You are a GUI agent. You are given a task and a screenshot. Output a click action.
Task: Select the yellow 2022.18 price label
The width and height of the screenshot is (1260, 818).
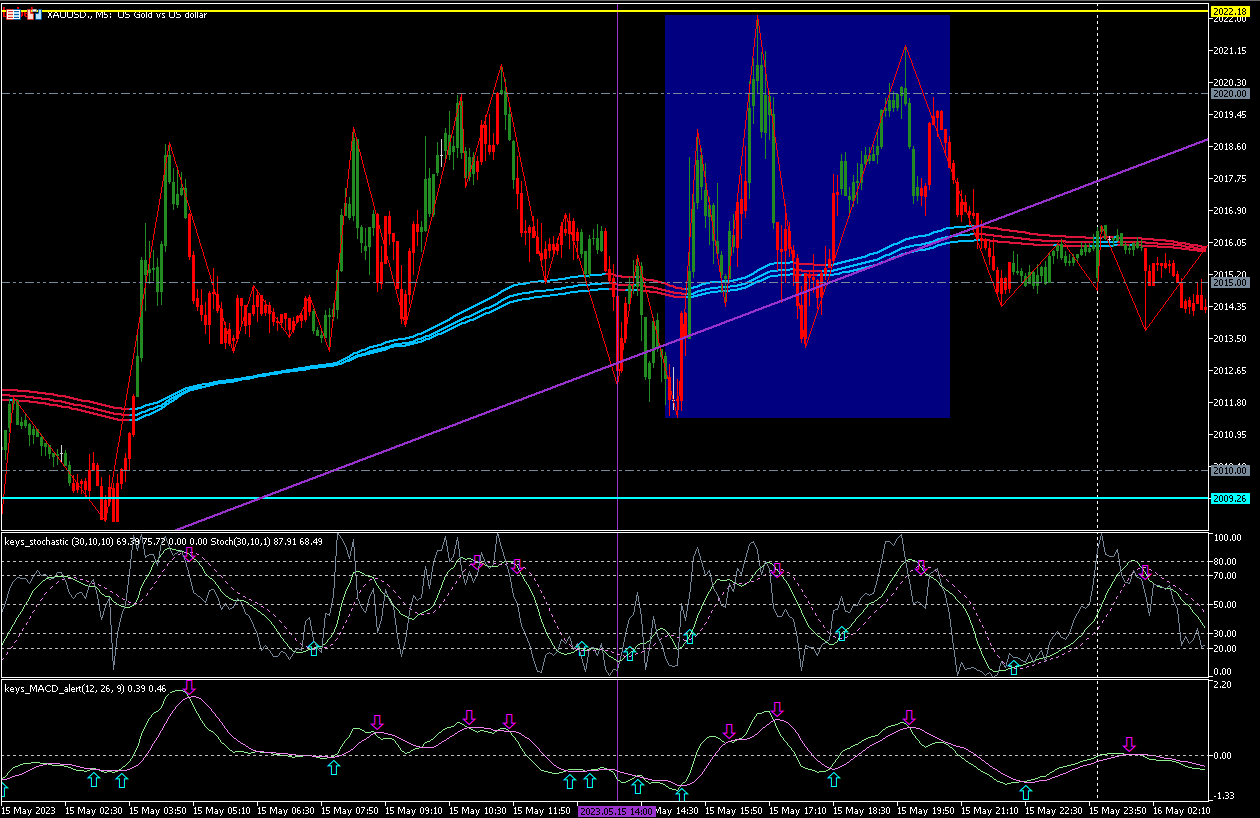click(x=1227, y=11)
